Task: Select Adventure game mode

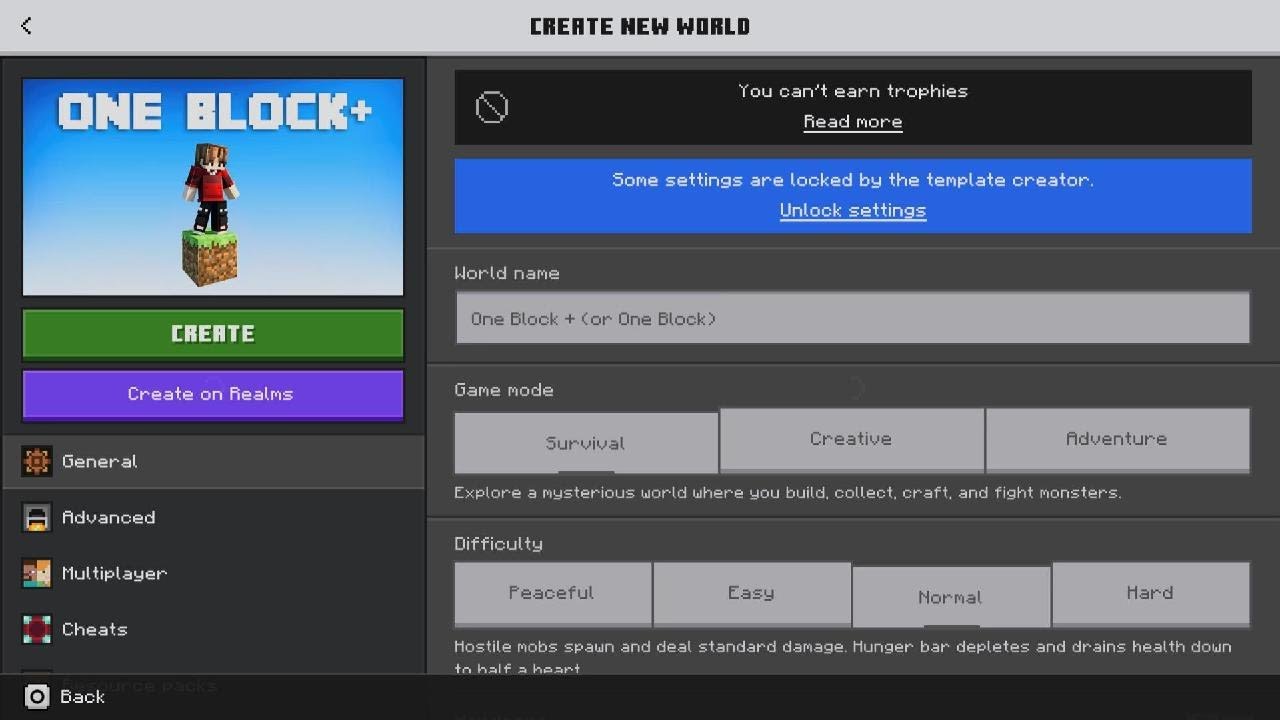Action: coord(1117,439)
